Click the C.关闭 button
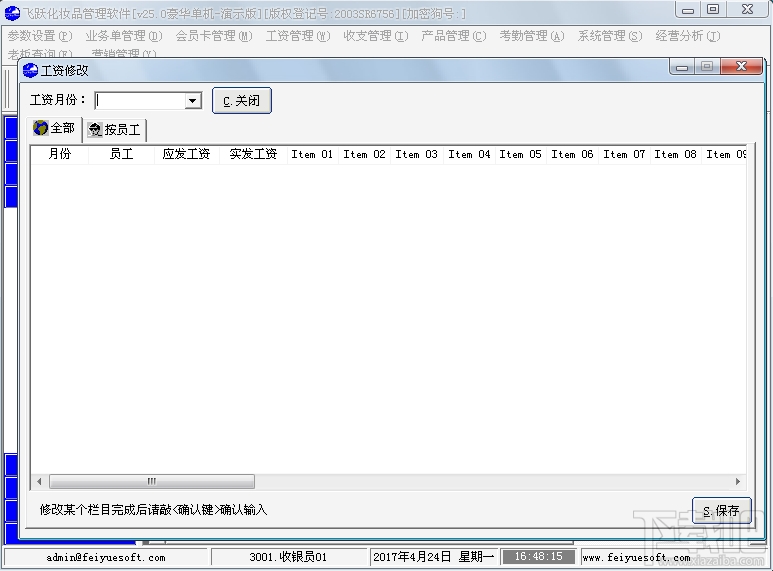The width and height of the screenshot is (773, 571). pyautogui.click(x=242, y=101)
